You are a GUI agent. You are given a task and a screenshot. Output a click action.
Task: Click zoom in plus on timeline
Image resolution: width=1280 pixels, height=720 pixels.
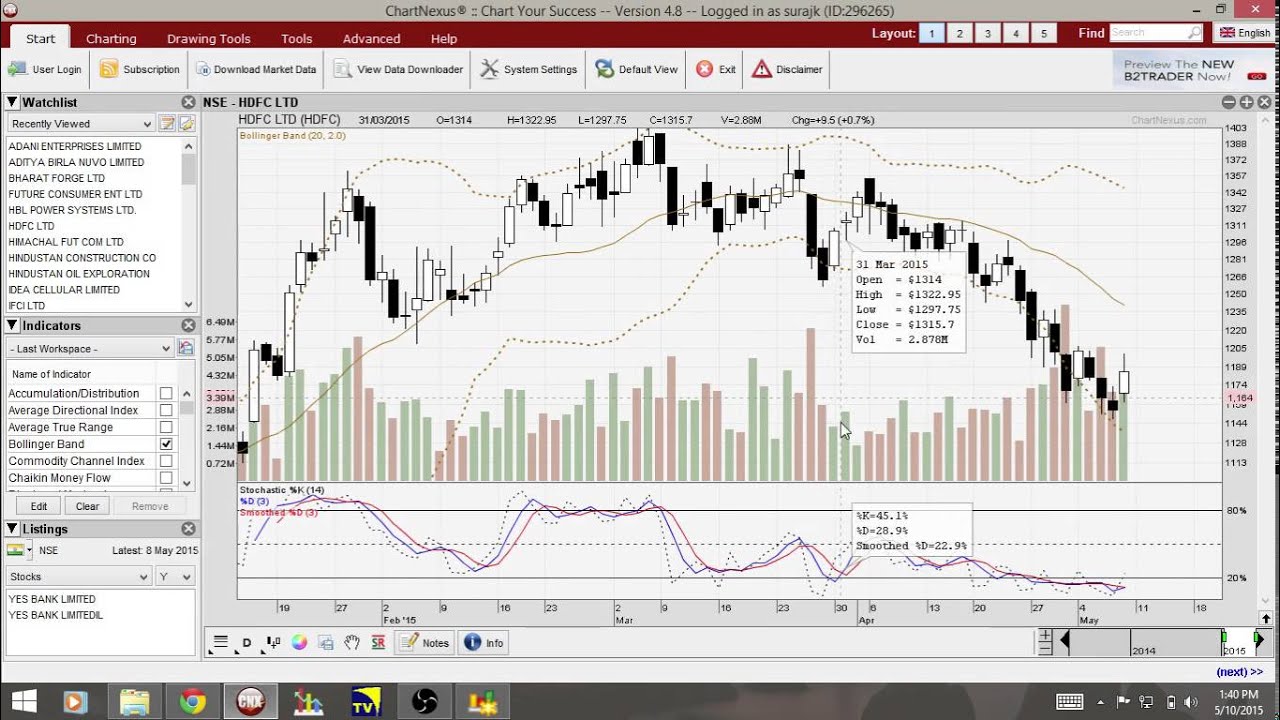1045,635
